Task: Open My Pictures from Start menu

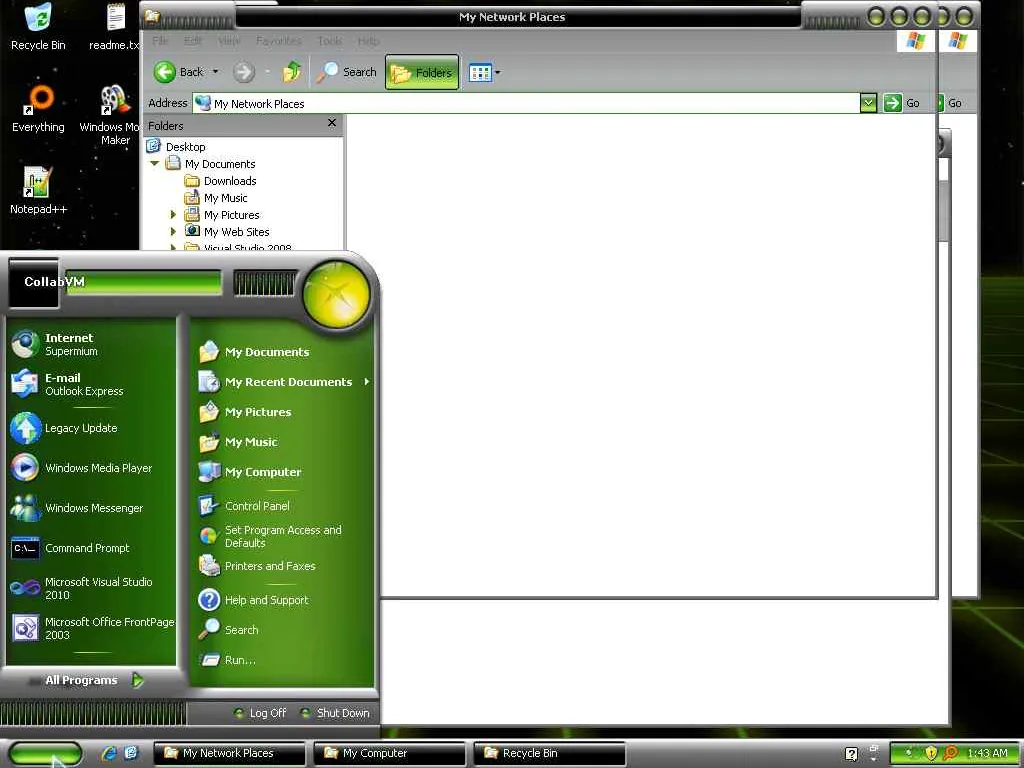Action: (x=283, y=412)
